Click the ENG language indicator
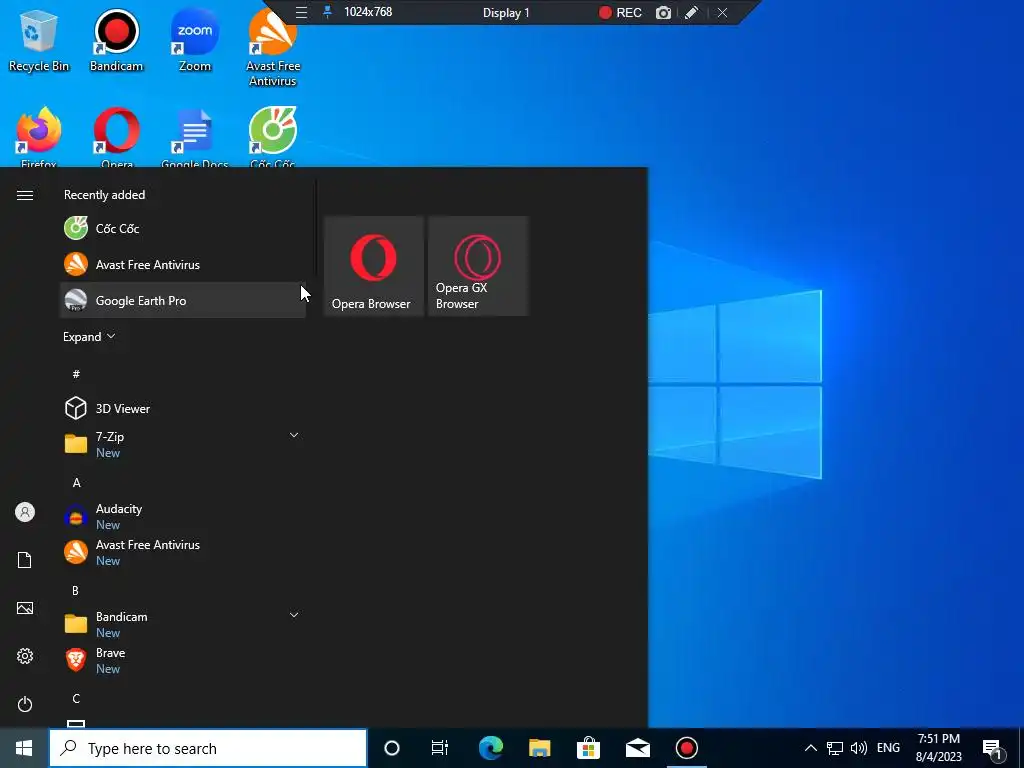 point(888,748)
